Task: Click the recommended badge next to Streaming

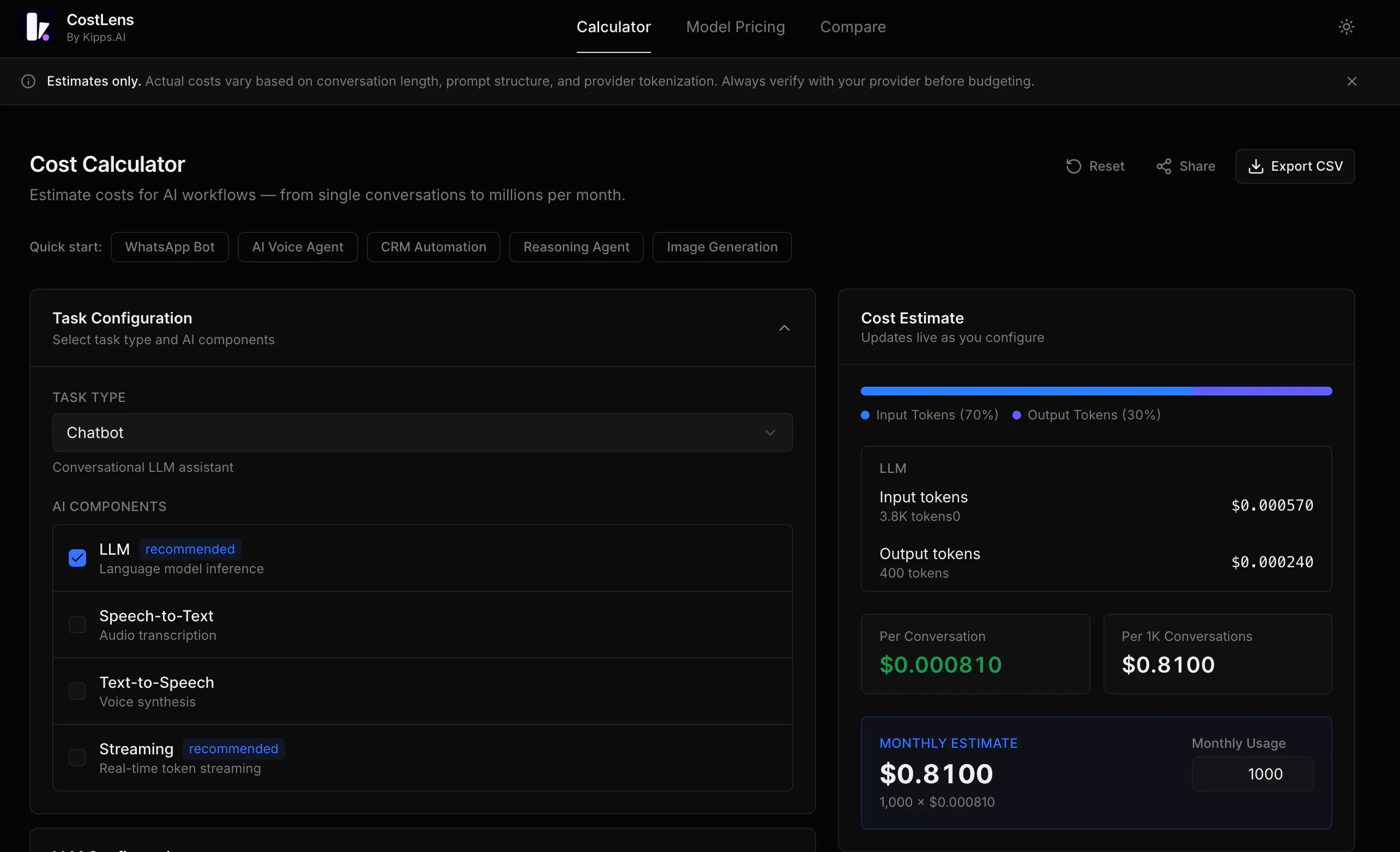Action: pyautogui.click(x=233, y=748)
